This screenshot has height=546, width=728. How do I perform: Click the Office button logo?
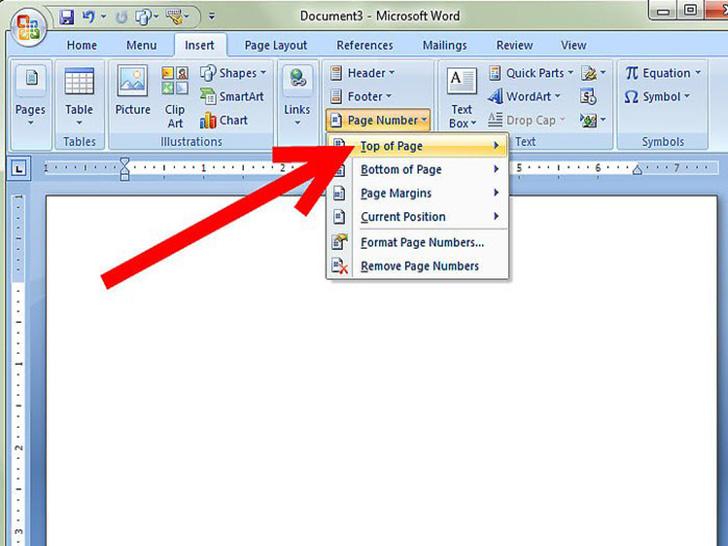point(28,27)
